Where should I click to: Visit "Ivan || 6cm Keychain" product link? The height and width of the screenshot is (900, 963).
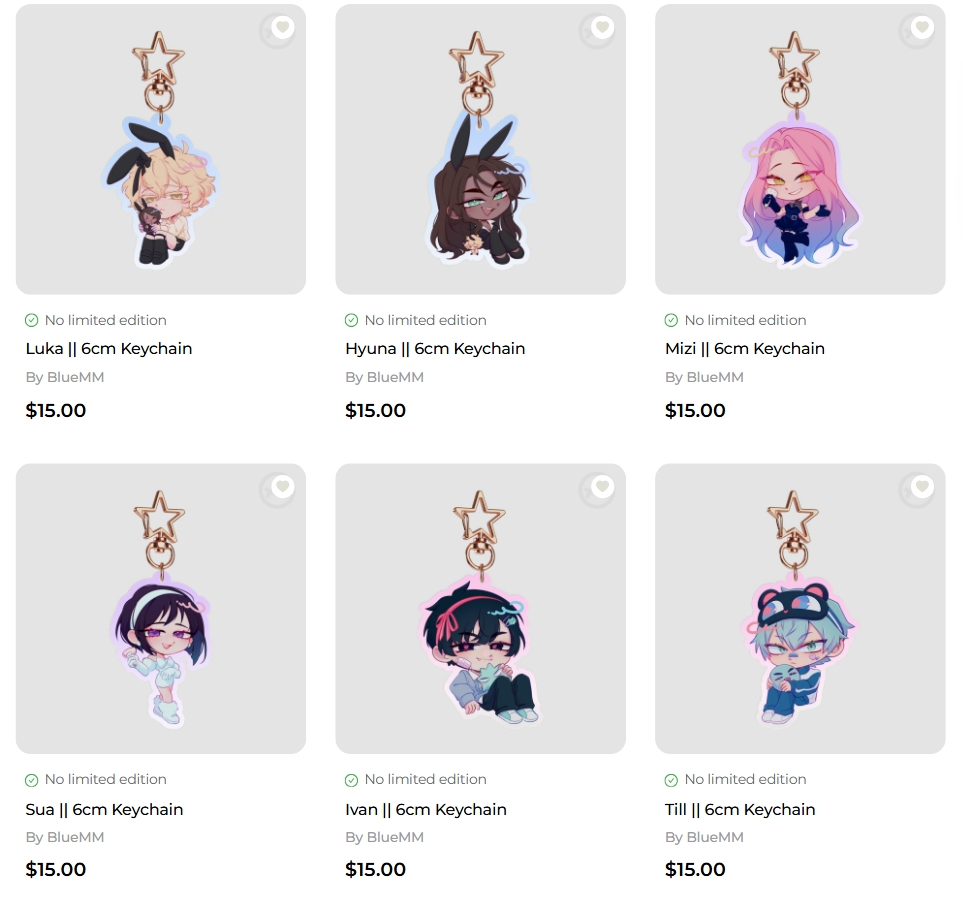point(426,809)
